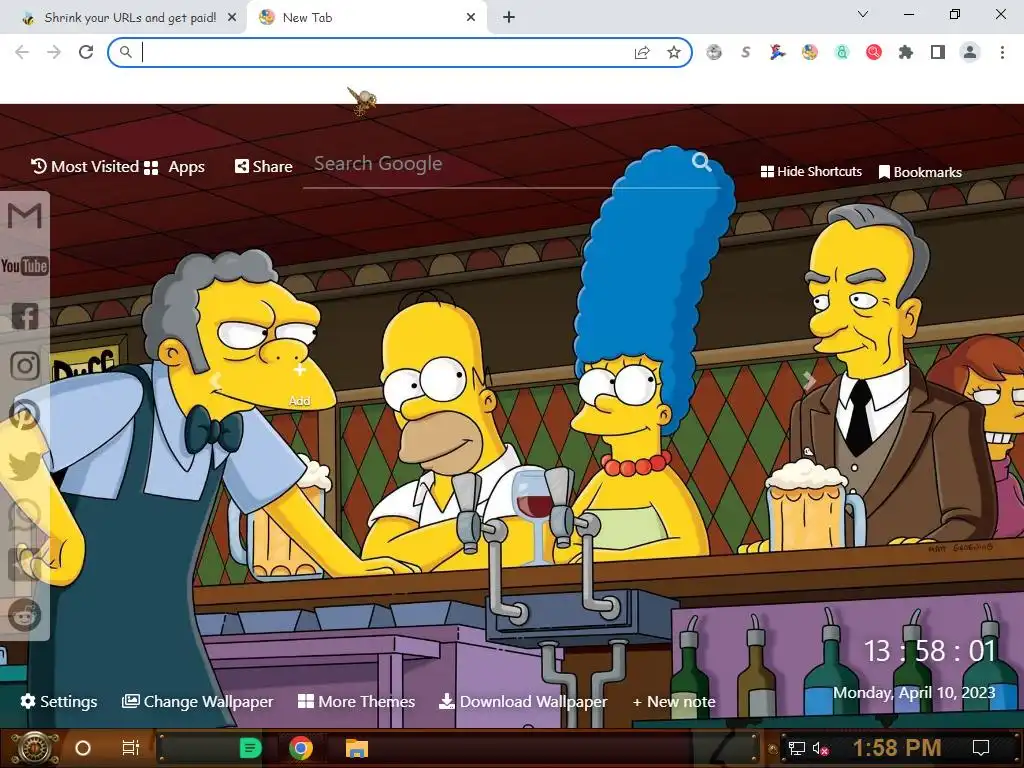Open the Extensions puzzle icon
Viewport: 1024px width, 768px height.
coord(906,52)
